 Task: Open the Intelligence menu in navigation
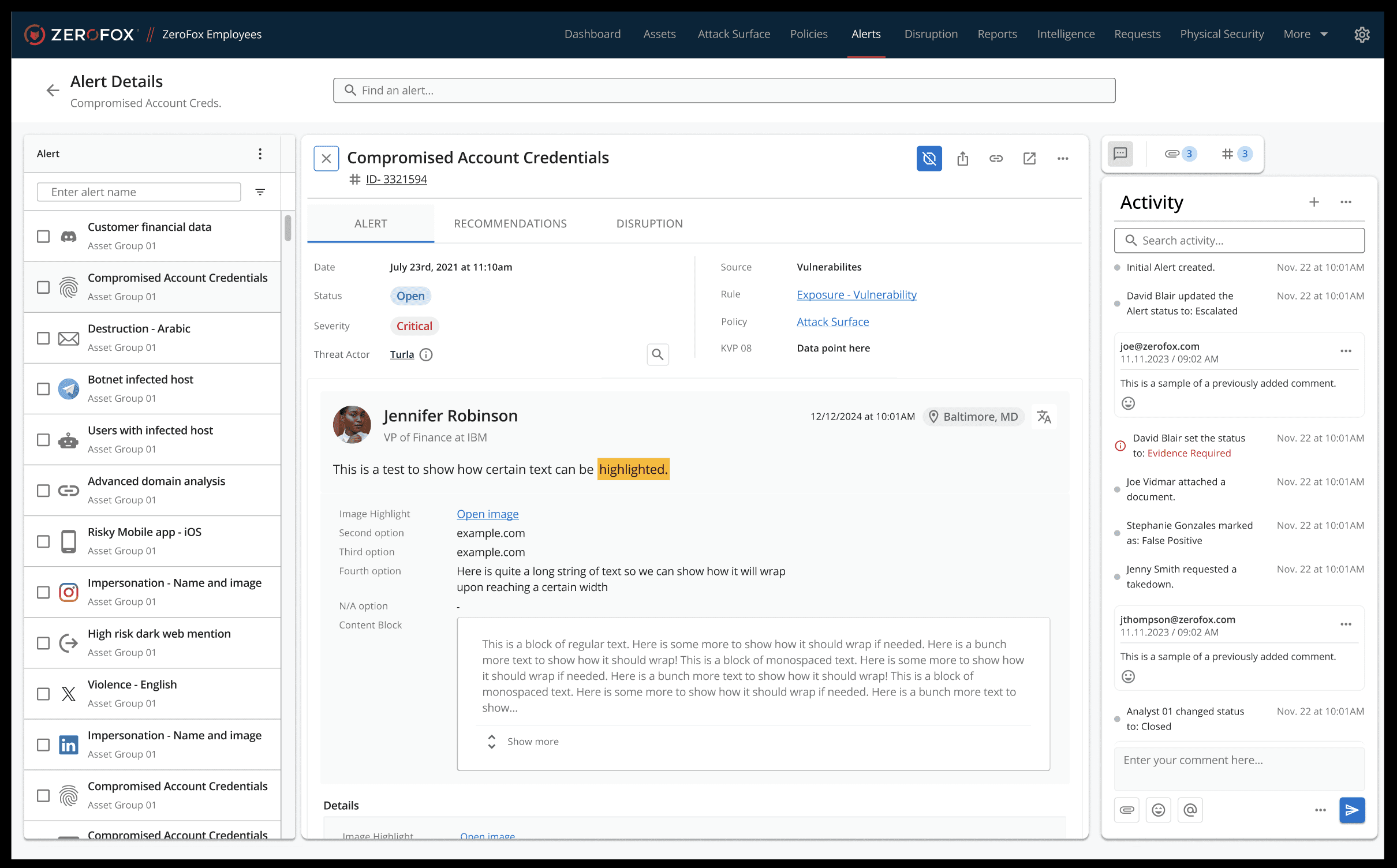(x=1065, y=34)
